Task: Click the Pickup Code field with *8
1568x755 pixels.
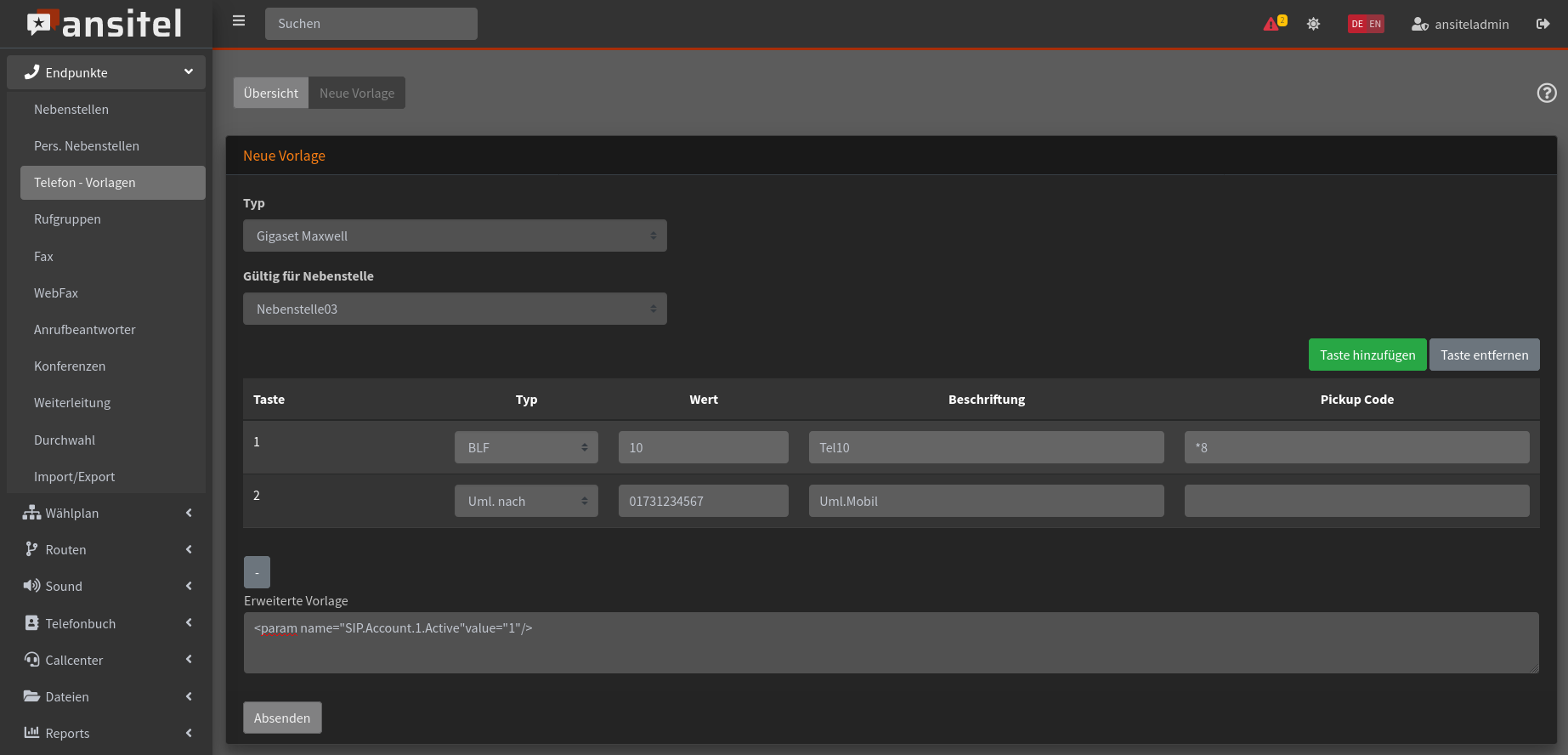Action: pyautogui.click(x=1356, y=447)
